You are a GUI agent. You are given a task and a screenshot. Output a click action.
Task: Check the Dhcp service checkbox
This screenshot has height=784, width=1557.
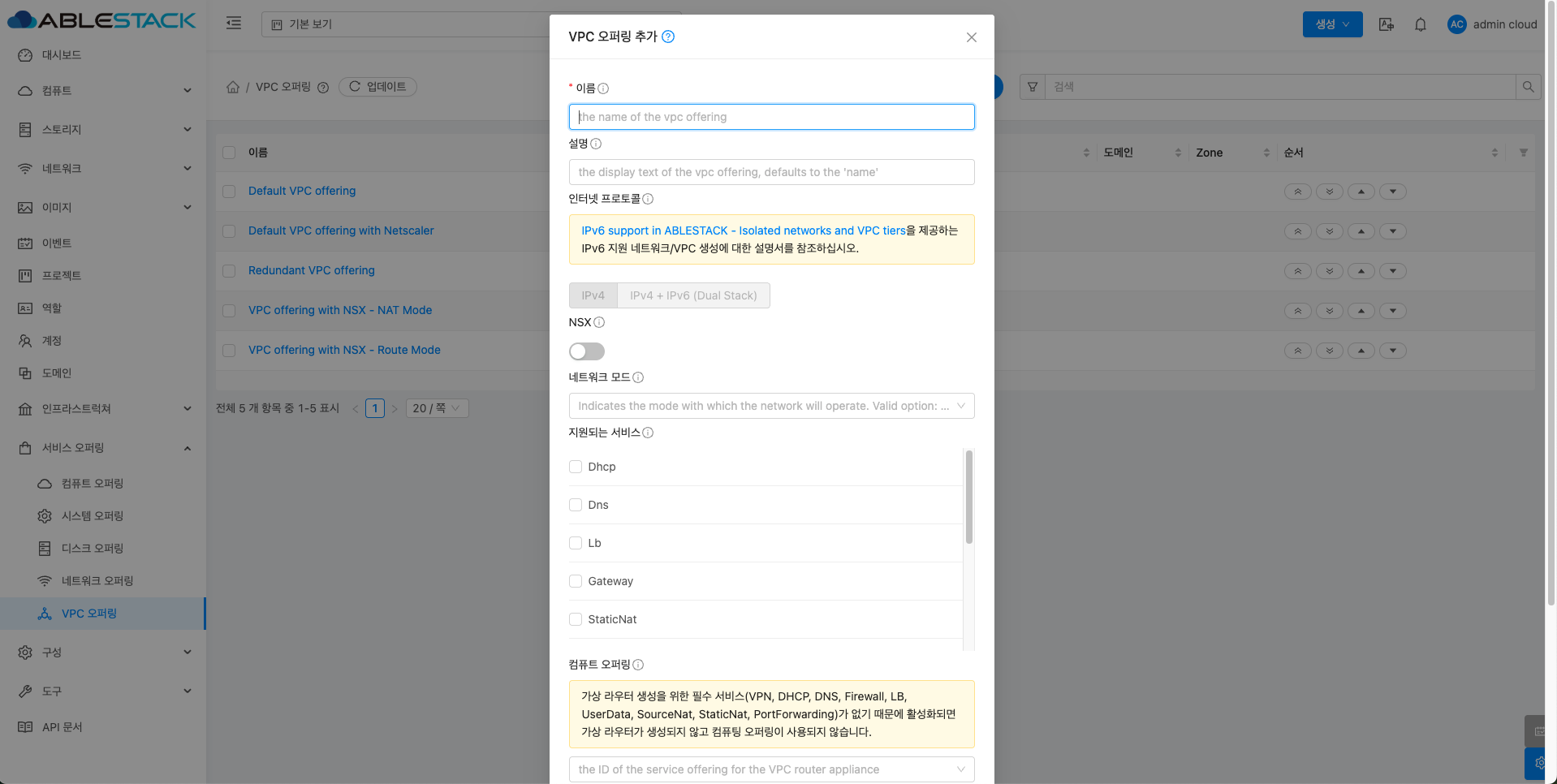point(576,467)
